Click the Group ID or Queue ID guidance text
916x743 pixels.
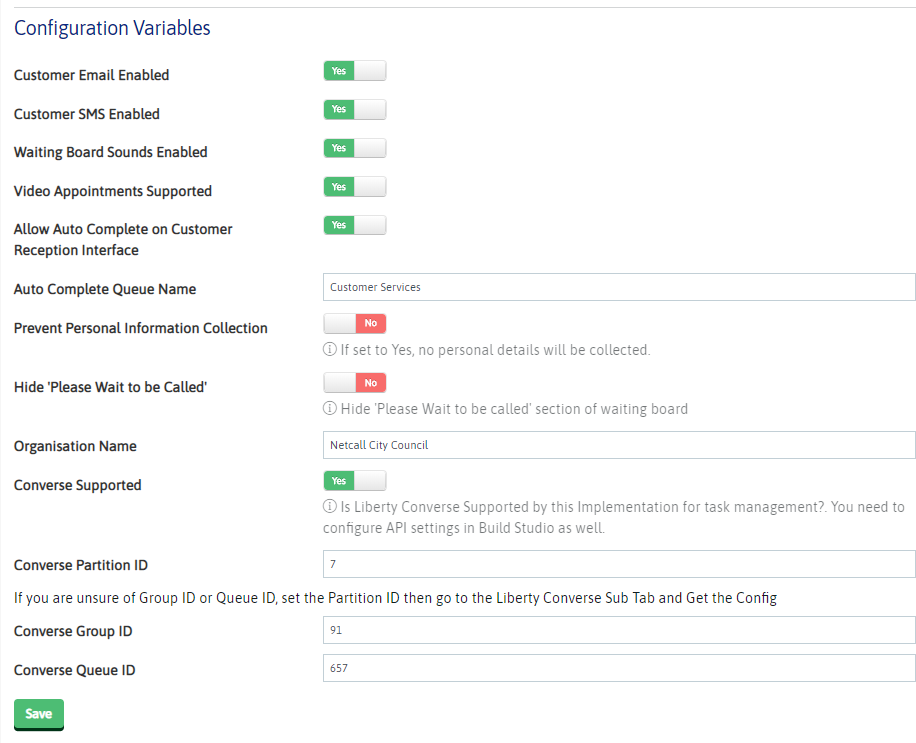pos(395,598)
